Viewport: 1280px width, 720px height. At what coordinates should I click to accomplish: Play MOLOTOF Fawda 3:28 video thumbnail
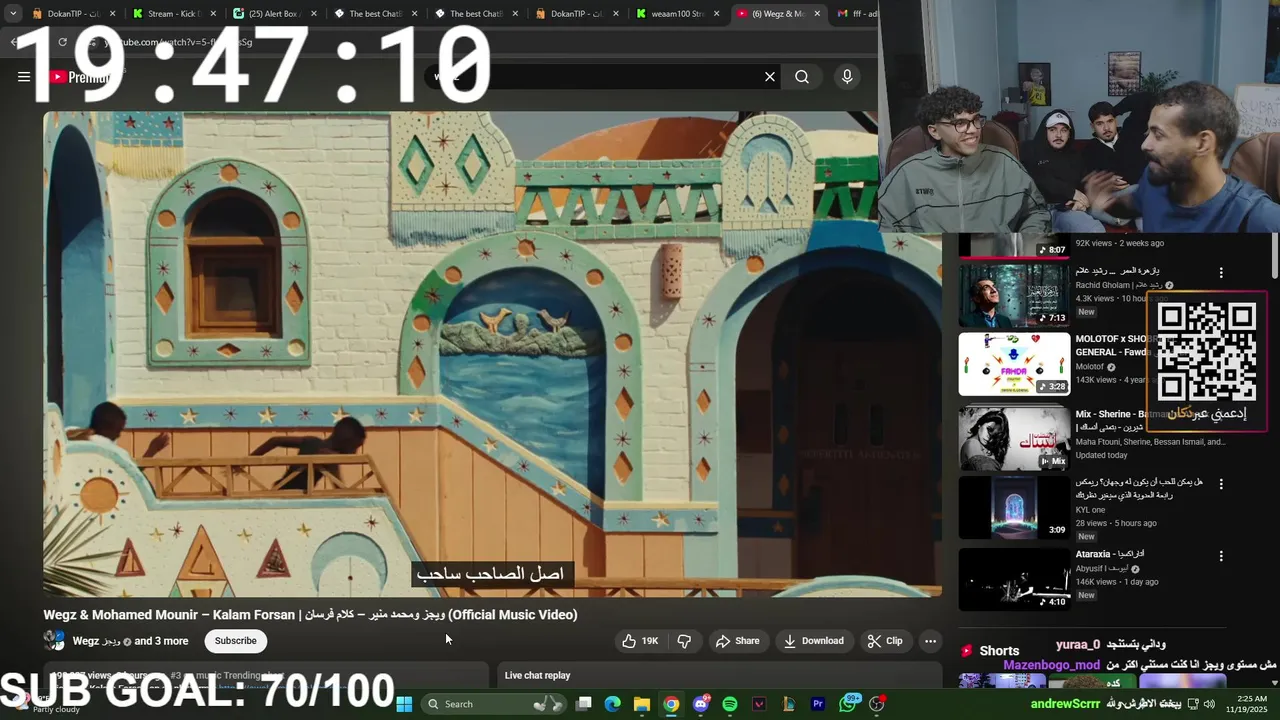(1014, 364)
